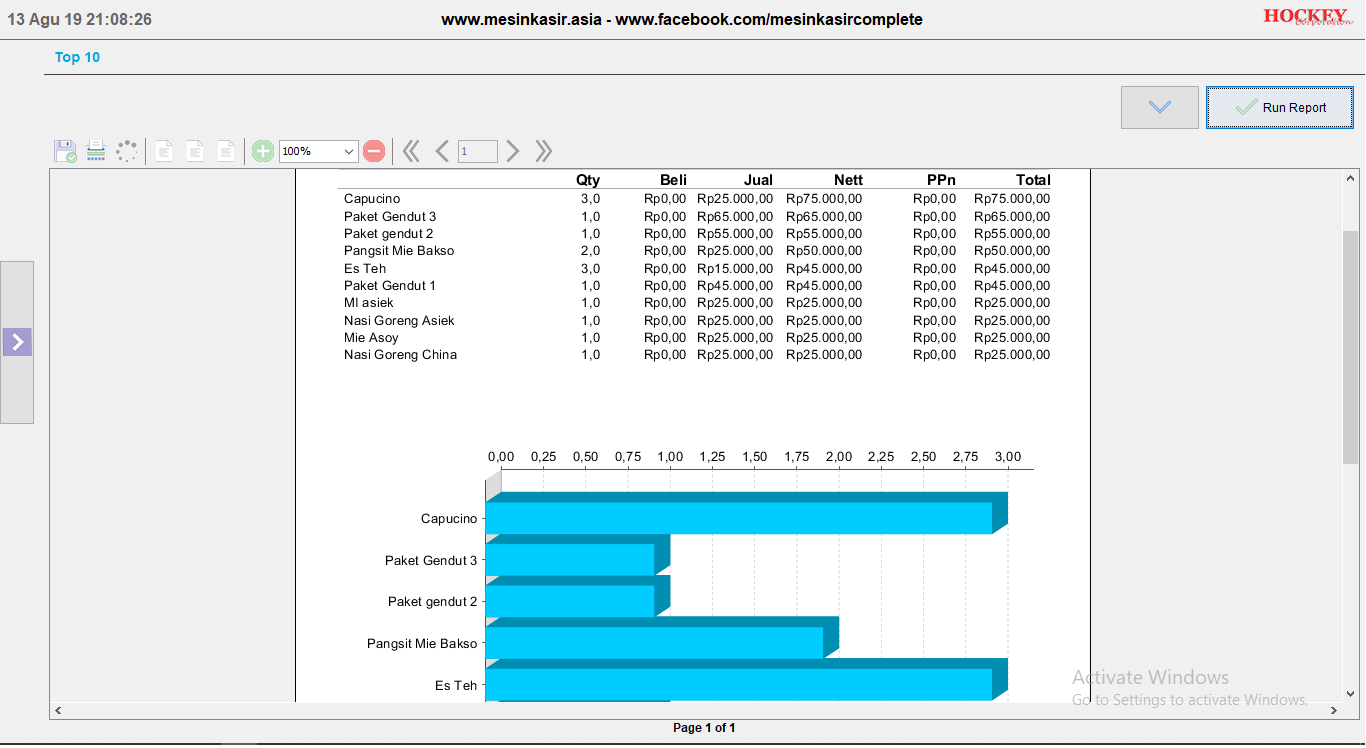Click Jual value Rp15.000,00 for Es Teh
Viewport: 1366px width, 748px height.
[x=735, y=268]
